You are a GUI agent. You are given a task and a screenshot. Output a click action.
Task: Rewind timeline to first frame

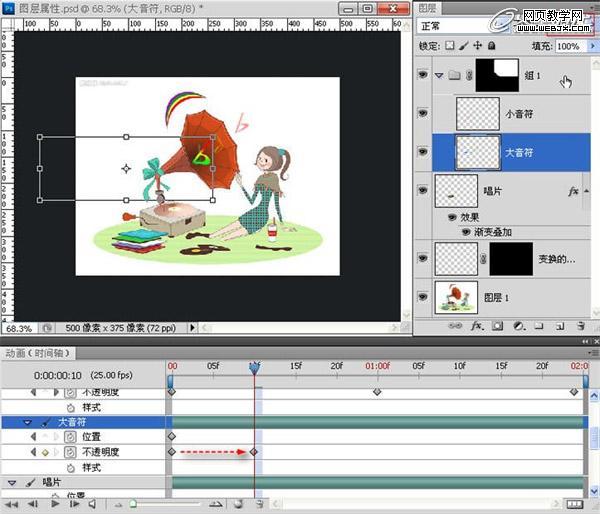(12, 505)
